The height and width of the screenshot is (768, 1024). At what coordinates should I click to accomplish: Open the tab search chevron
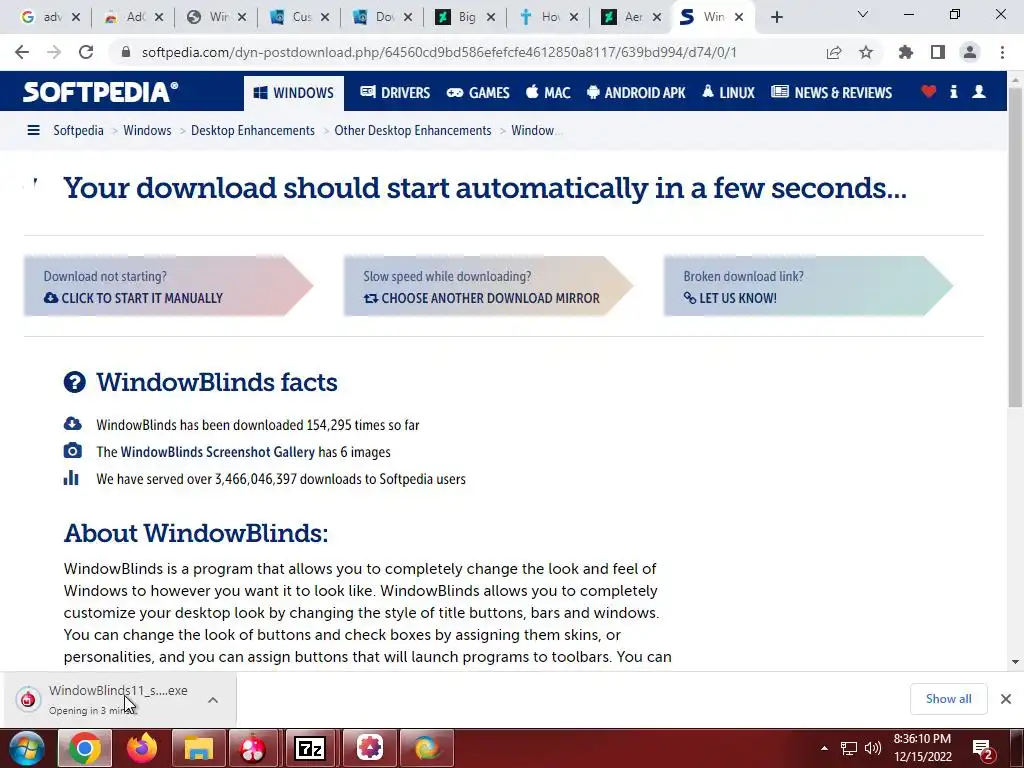pos(863,14)
